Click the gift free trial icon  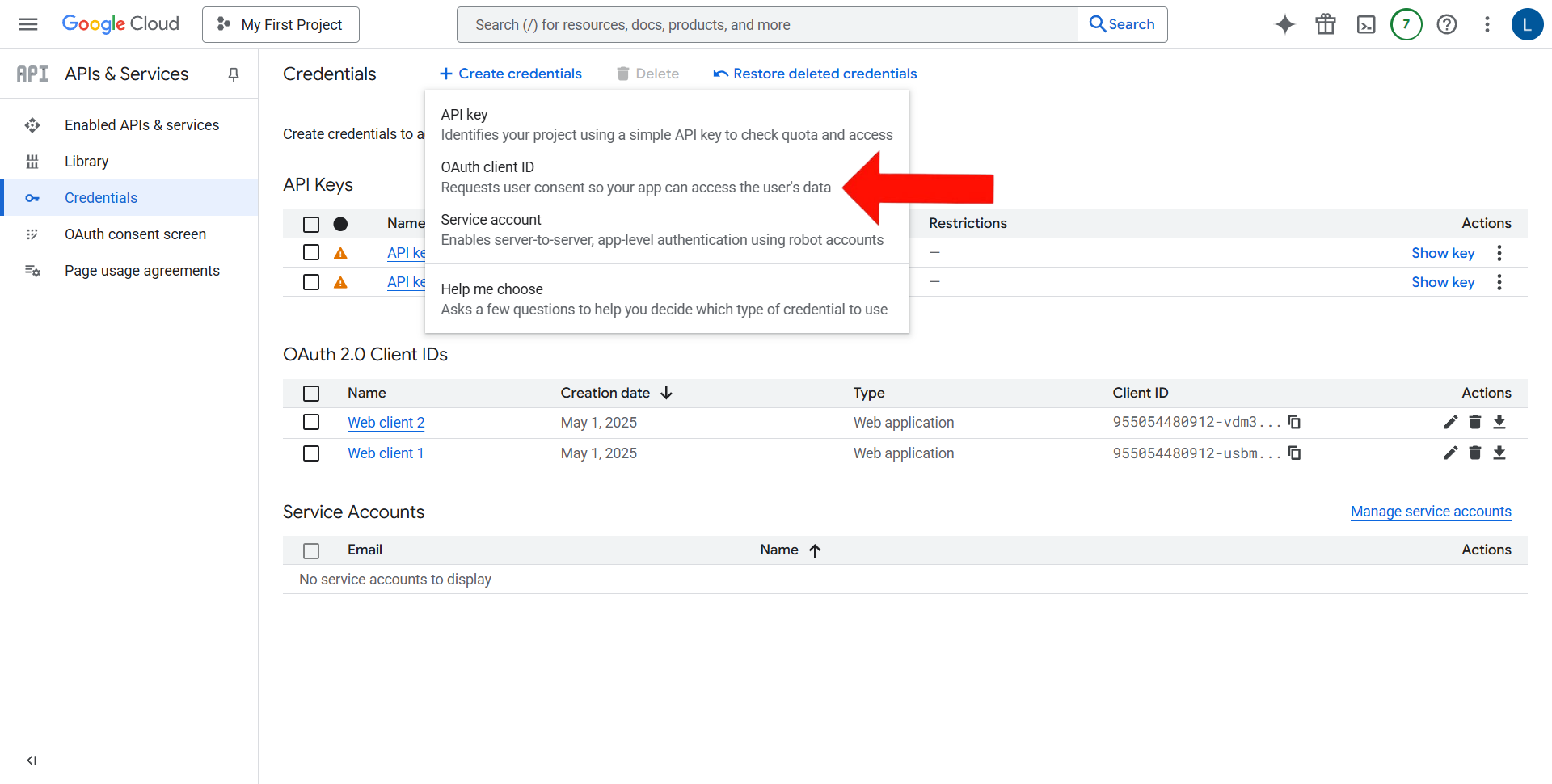[x=1326, y=24]
